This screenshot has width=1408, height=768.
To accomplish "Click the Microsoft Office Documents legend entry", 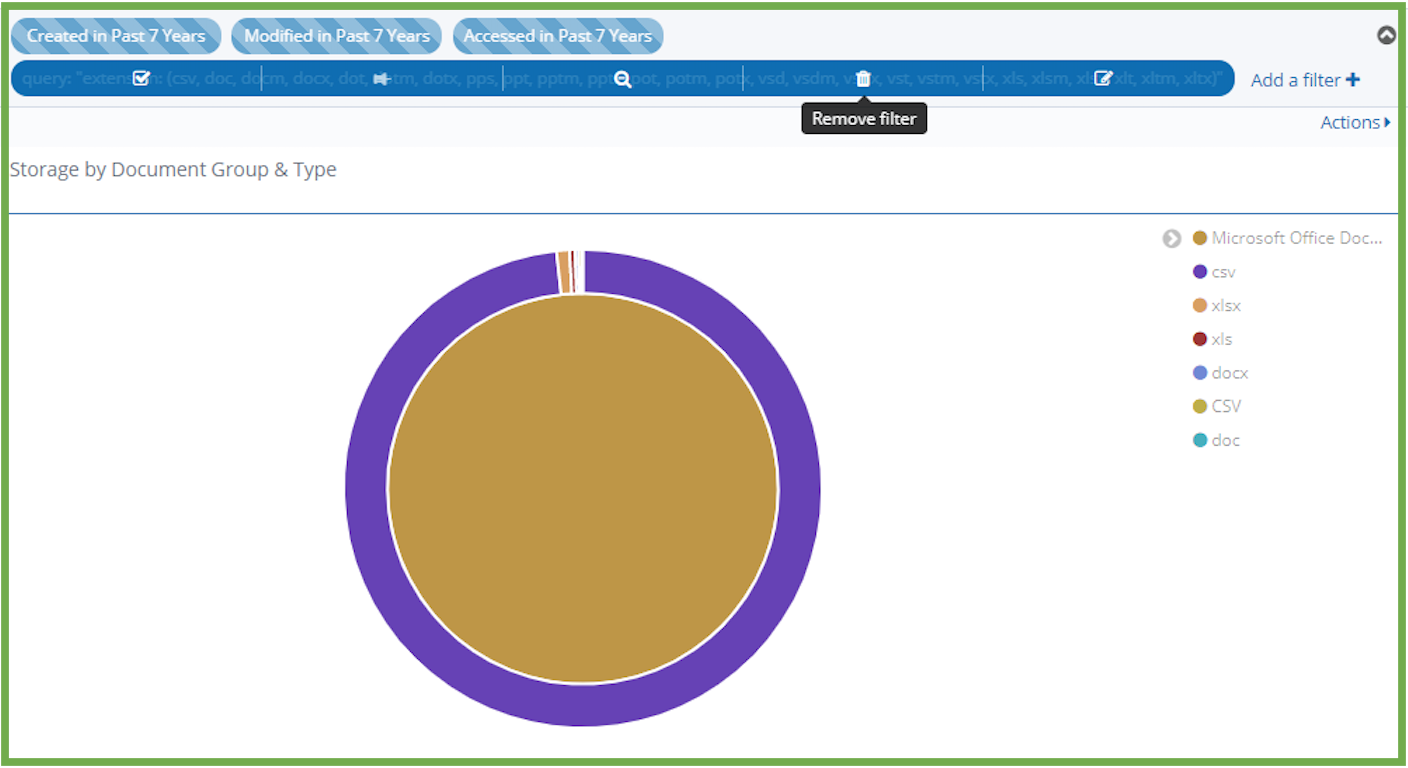I will click(1296, 238).
